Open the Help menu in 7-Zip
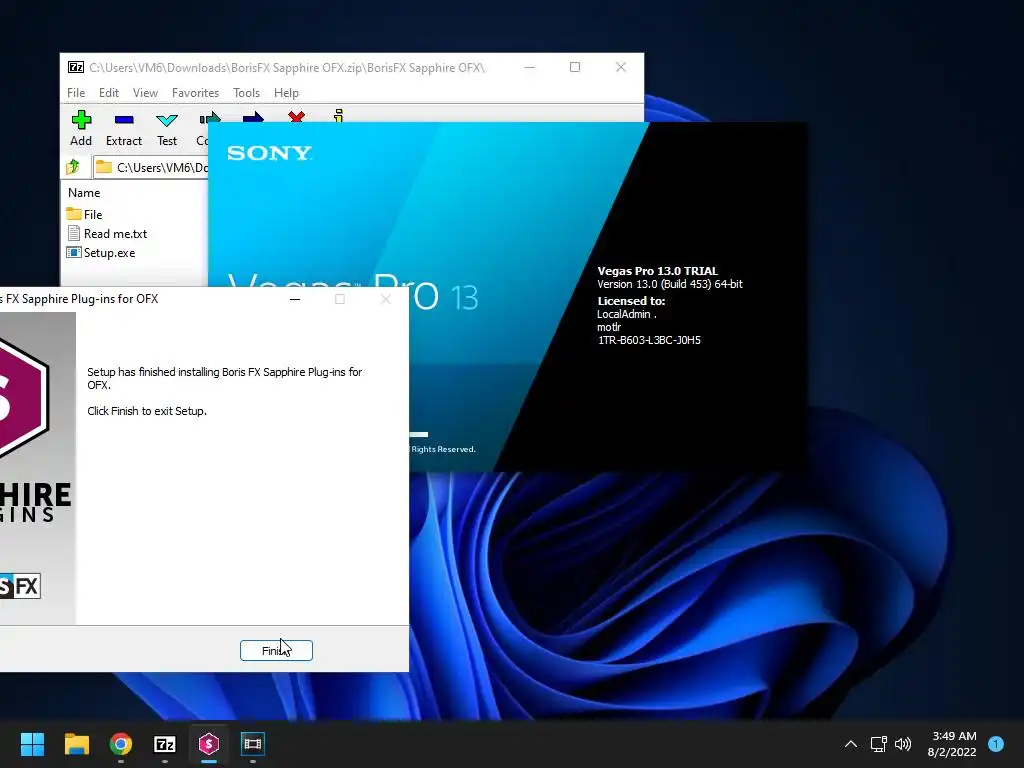This screenshot has width=1024, height=768. [286, 93]
